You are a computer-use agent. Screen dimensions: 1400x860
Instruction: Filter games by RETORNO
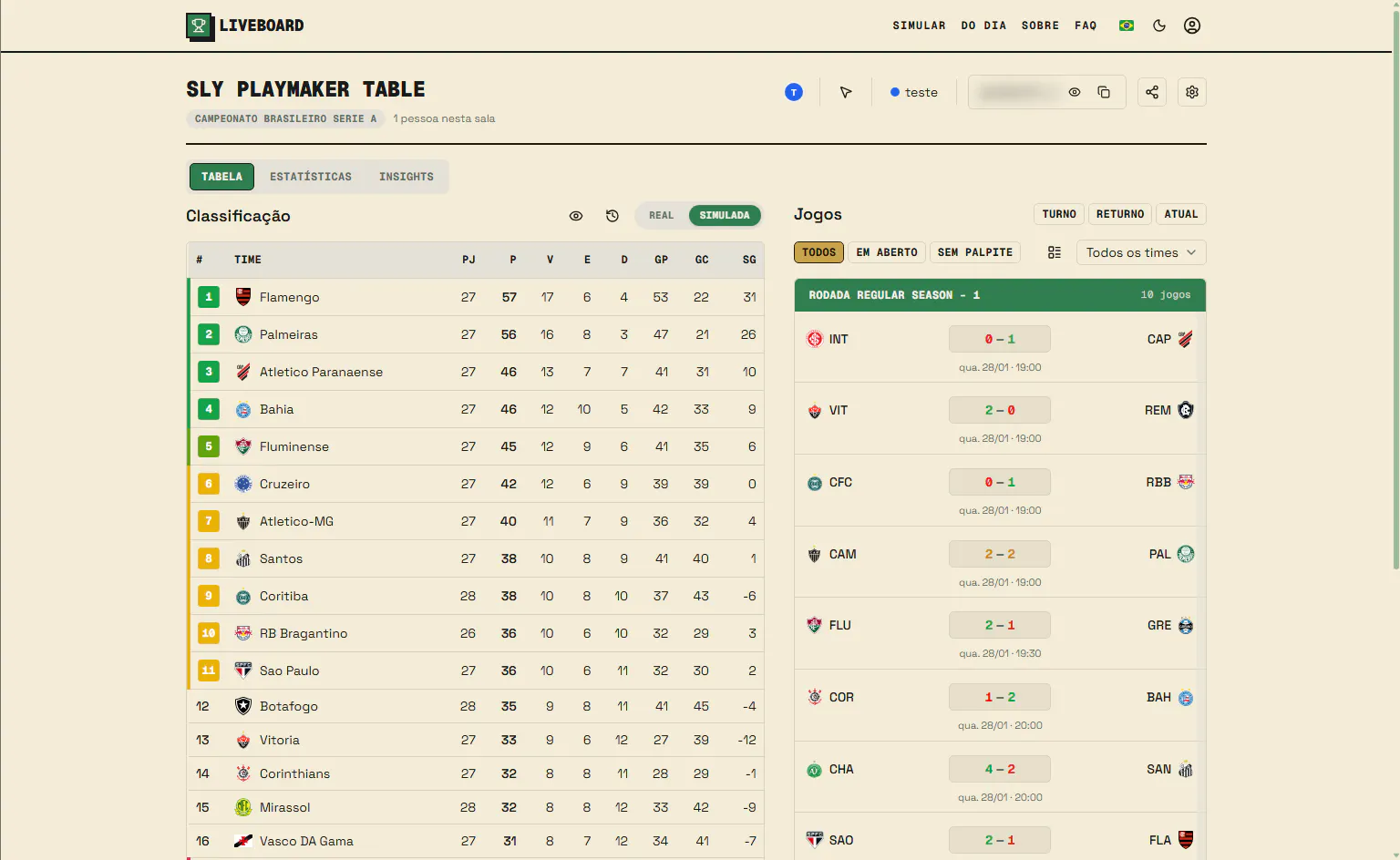(1120, 214)
